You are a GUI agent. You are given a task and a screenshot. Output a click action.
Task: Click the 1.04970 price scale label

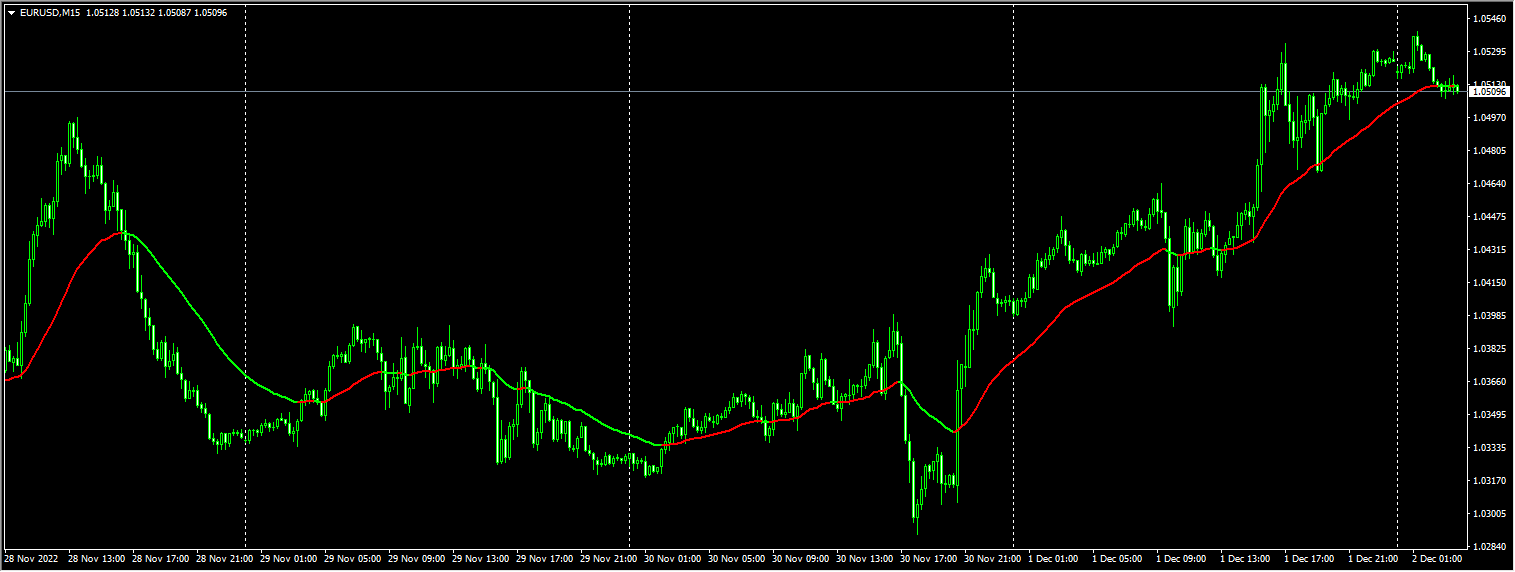[x=1491, y=118]
